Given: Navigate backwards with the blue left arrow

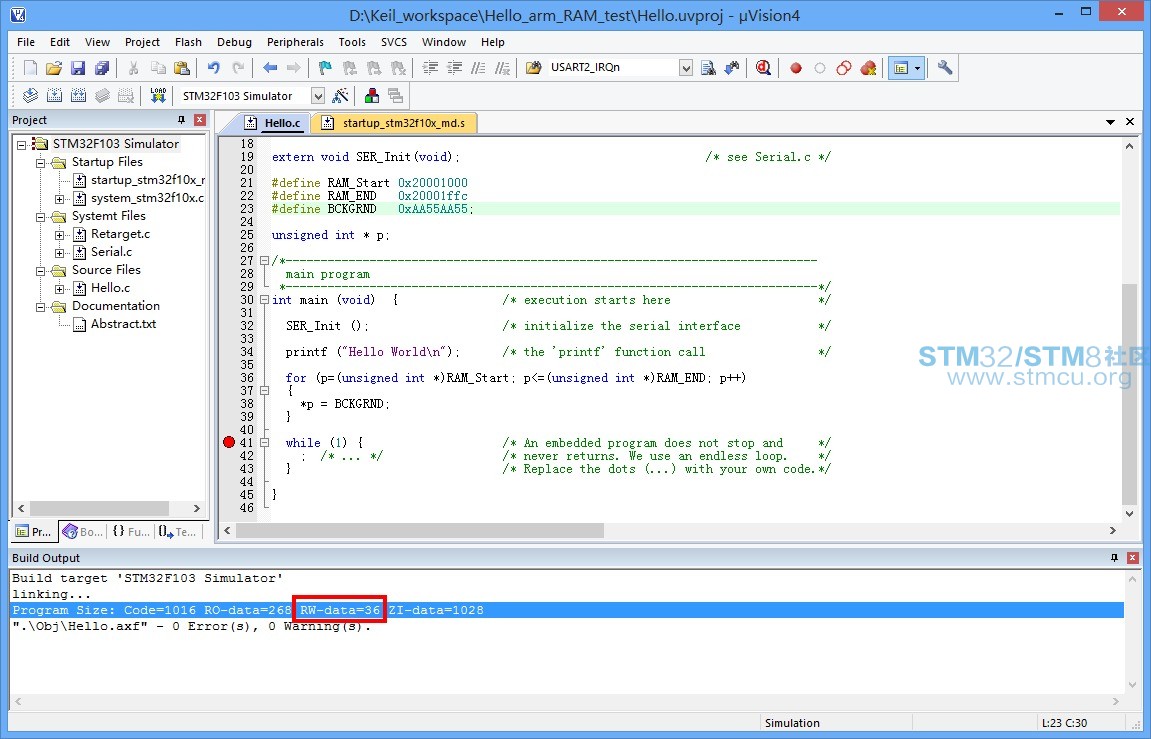Looking at the screenshot, I should [x=270, y=68].
